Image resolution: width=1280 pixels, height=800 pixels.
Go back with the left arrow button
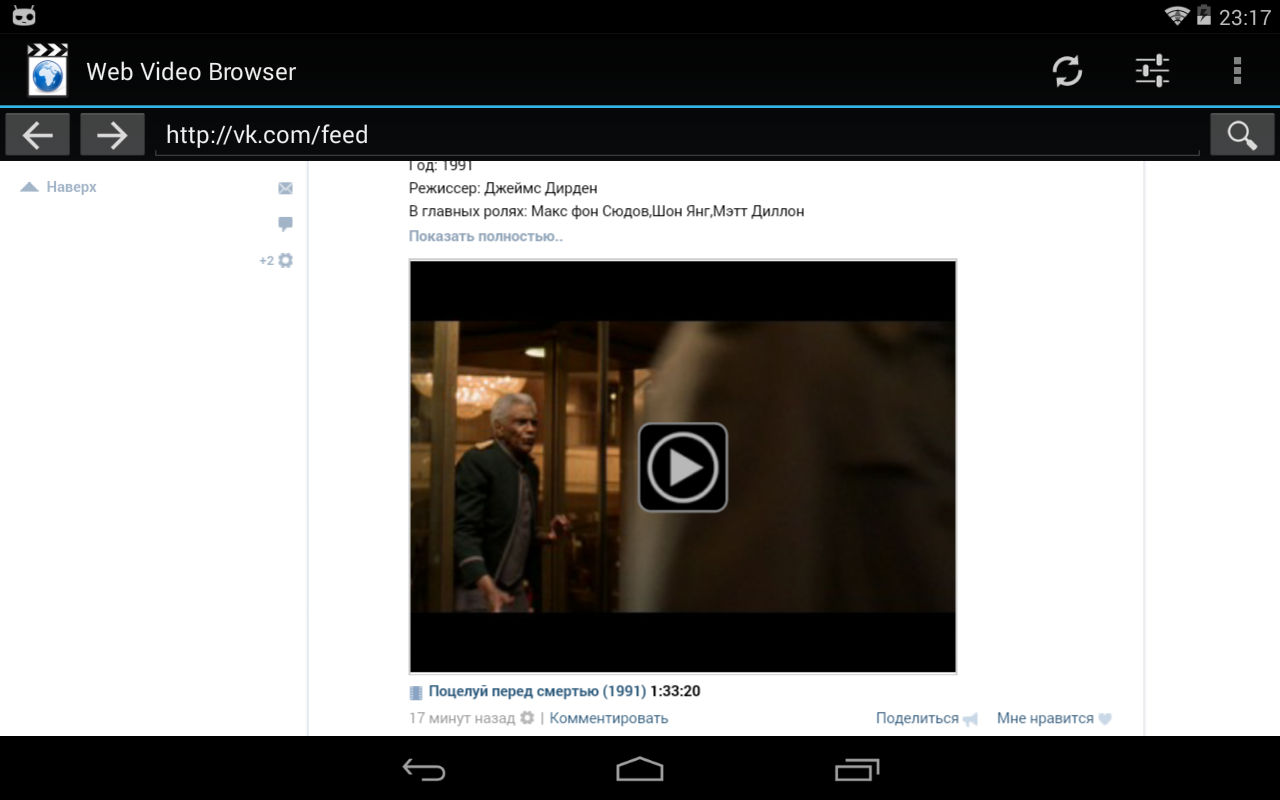(x=38, y=135)
